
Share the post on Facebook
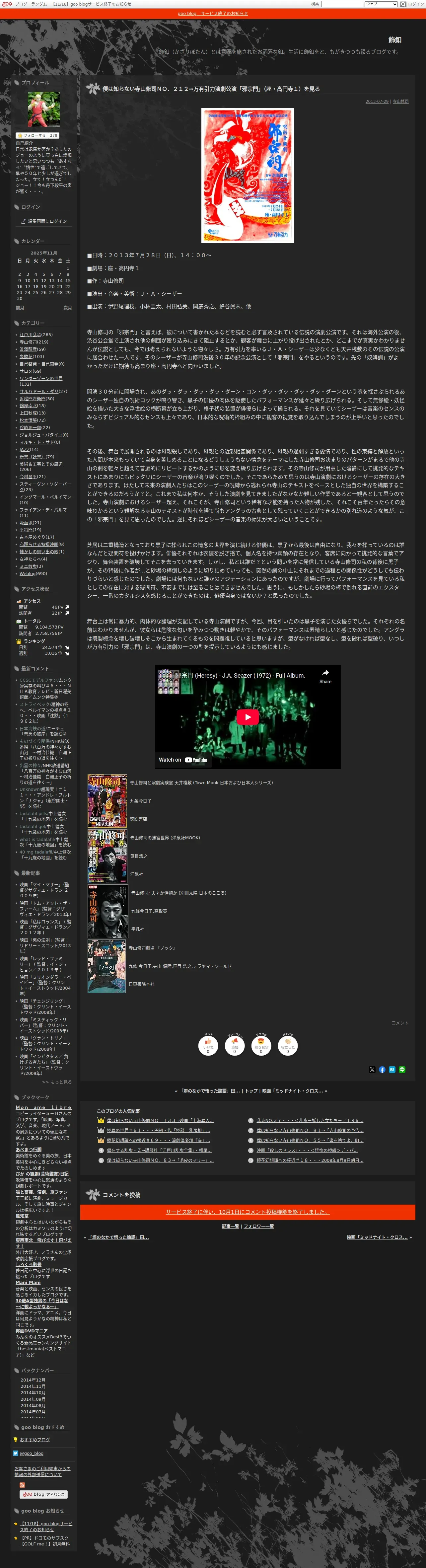(382, 1070)
